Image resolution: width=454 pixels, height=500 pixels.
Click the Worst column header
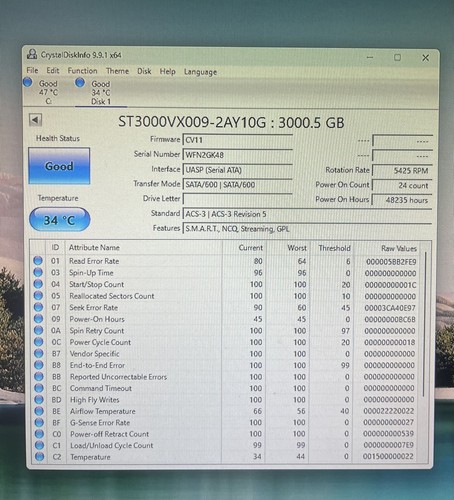pos(288,248)
